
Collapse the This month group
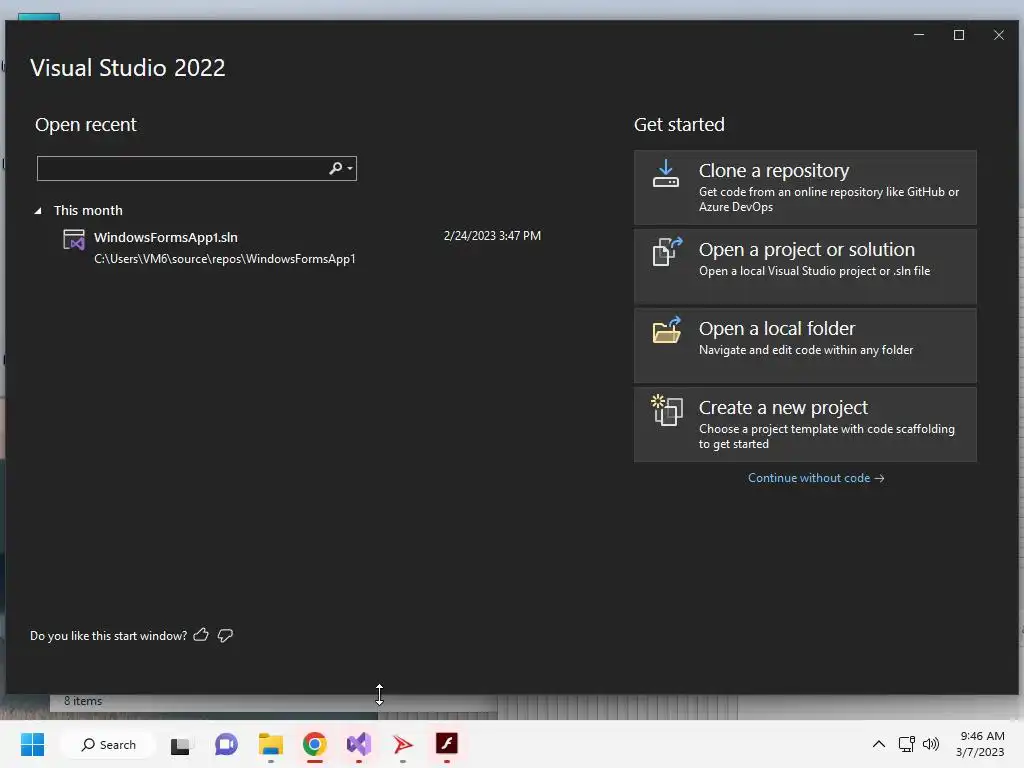[38, 211]
